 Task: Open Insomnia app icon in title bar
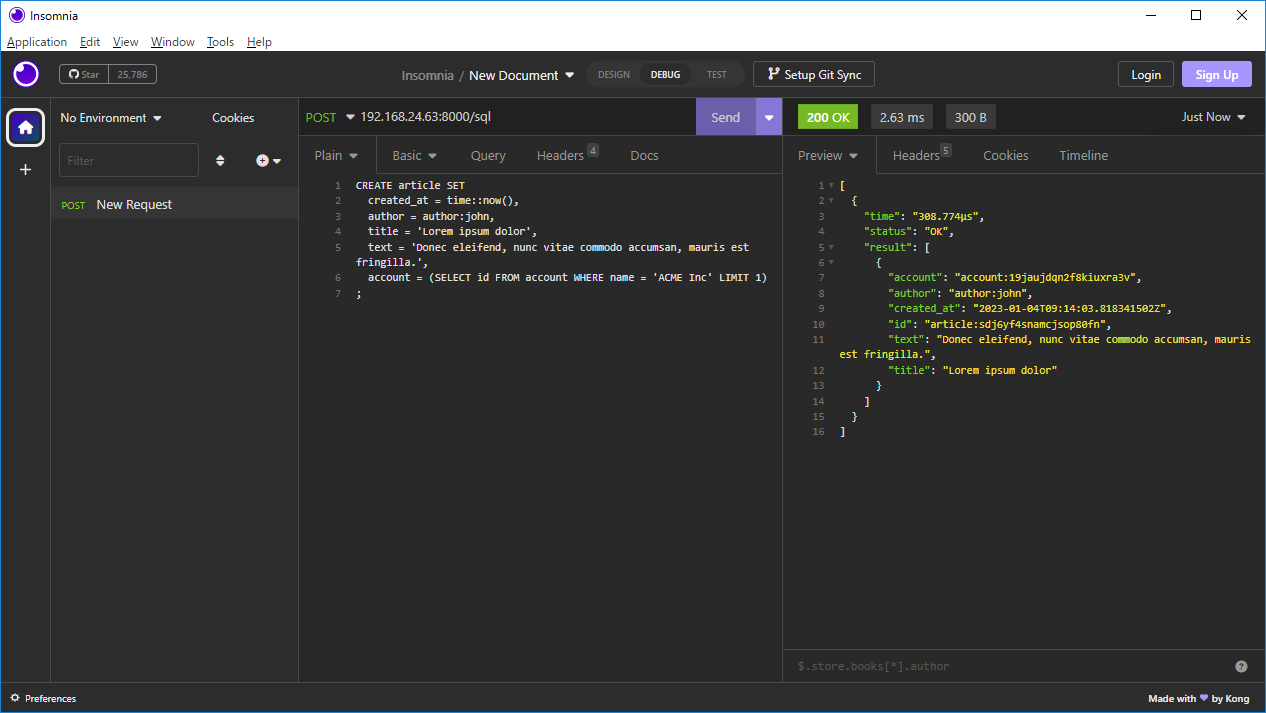click(x=16, y=15)
